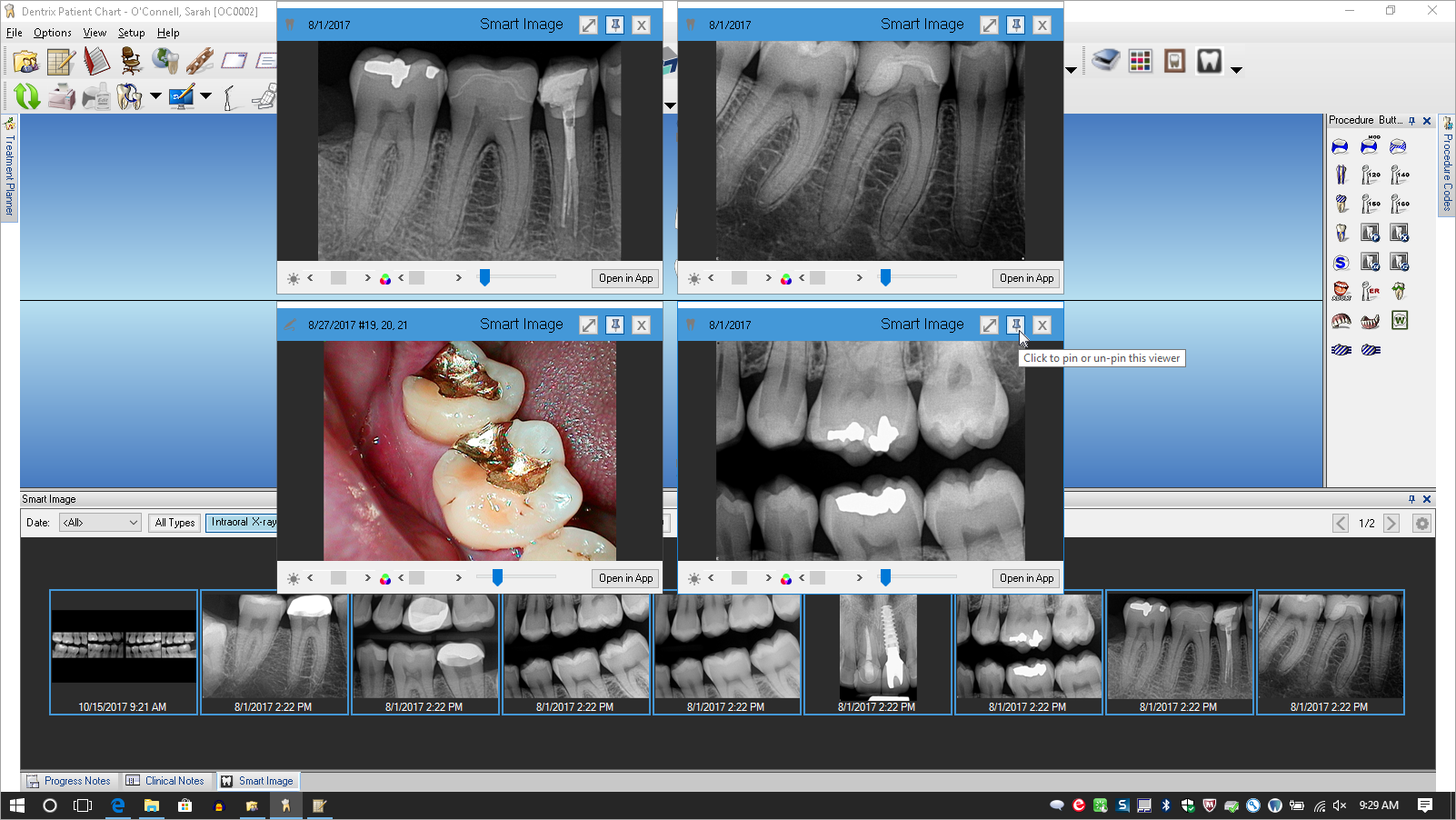Pin the Smart Image panel
This screenshot has width=1456, height=820.
coord(1411,498)
